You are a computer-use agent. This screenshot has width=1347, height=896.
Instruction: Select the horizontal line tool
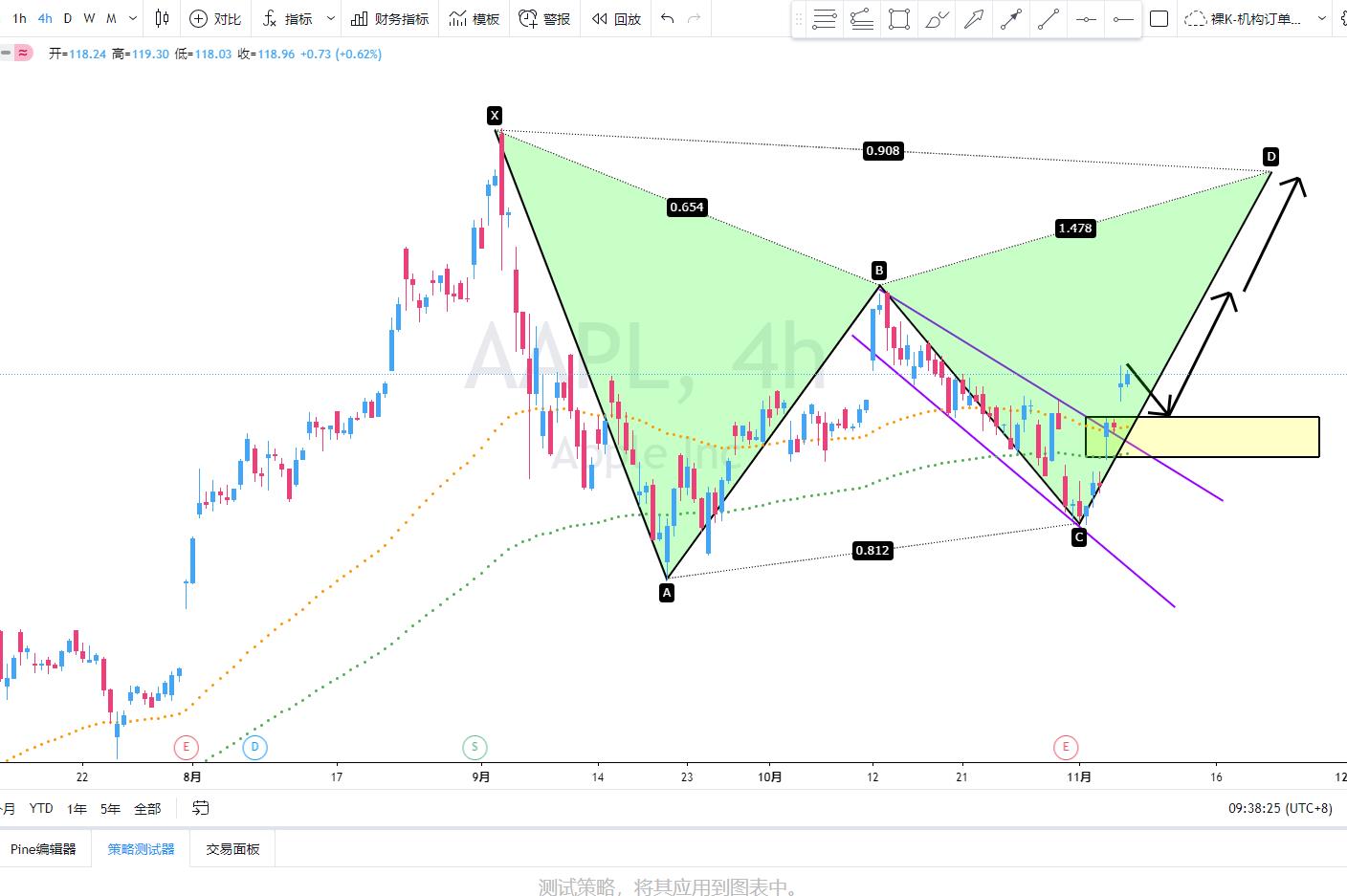(x=1086, y=19)
